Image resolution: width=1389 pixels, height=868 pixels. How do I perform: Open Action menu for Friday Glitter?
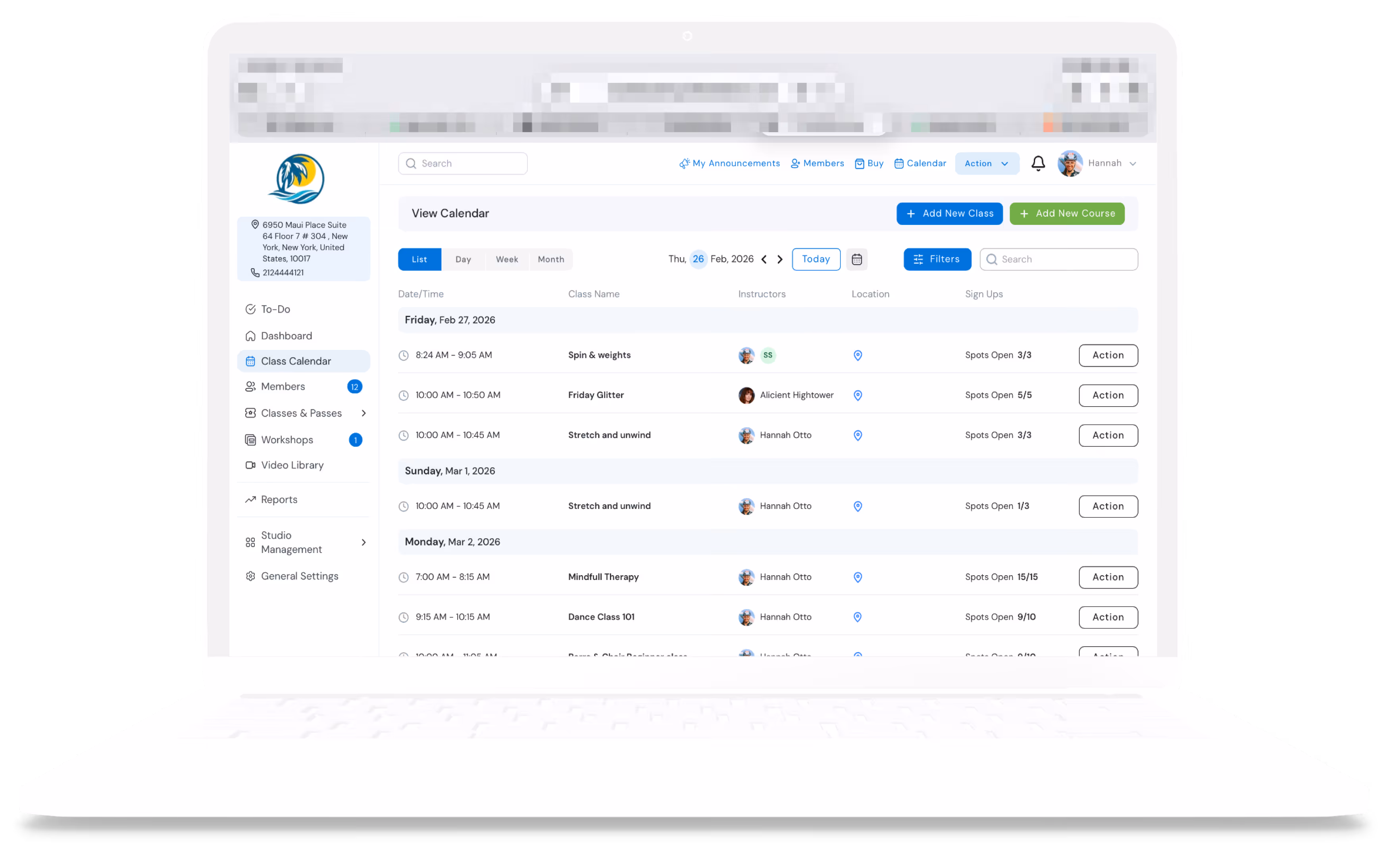tap(1108, 396)
